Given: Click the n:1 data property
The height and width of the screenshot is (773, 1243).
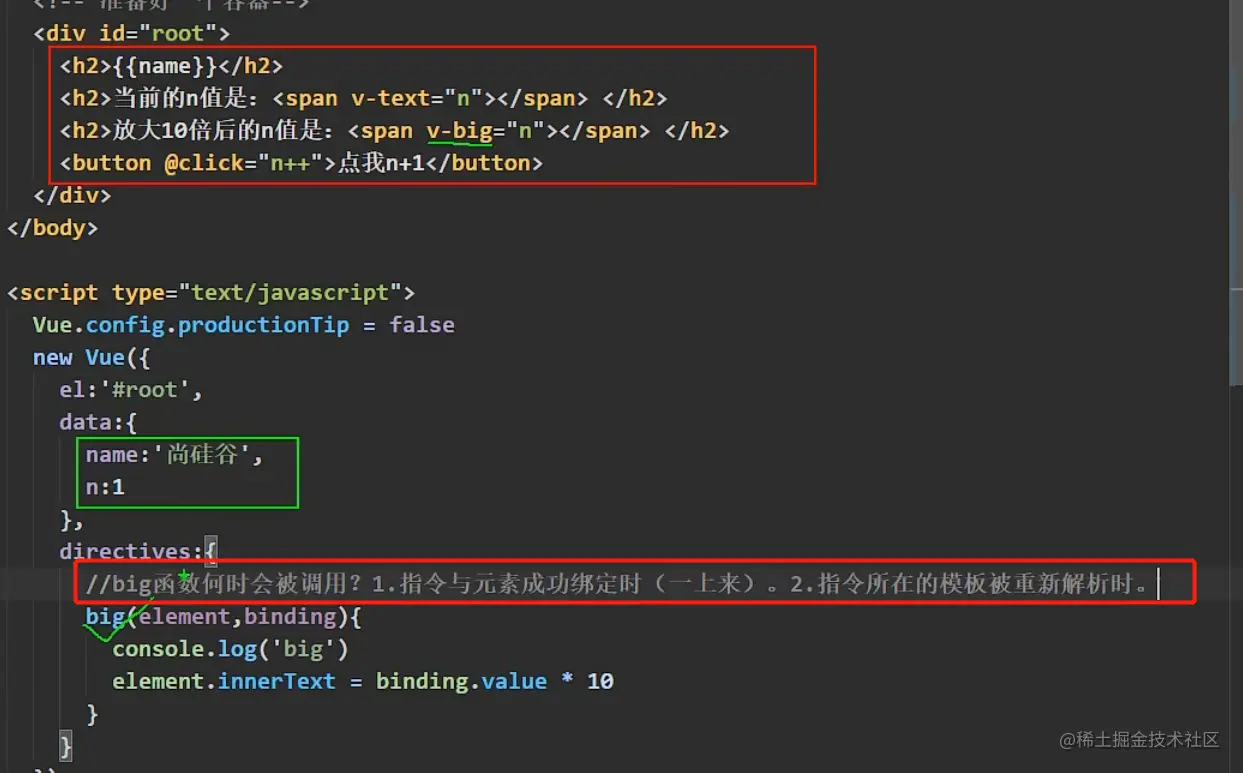Looking at the screenshot, I should 105,487.
